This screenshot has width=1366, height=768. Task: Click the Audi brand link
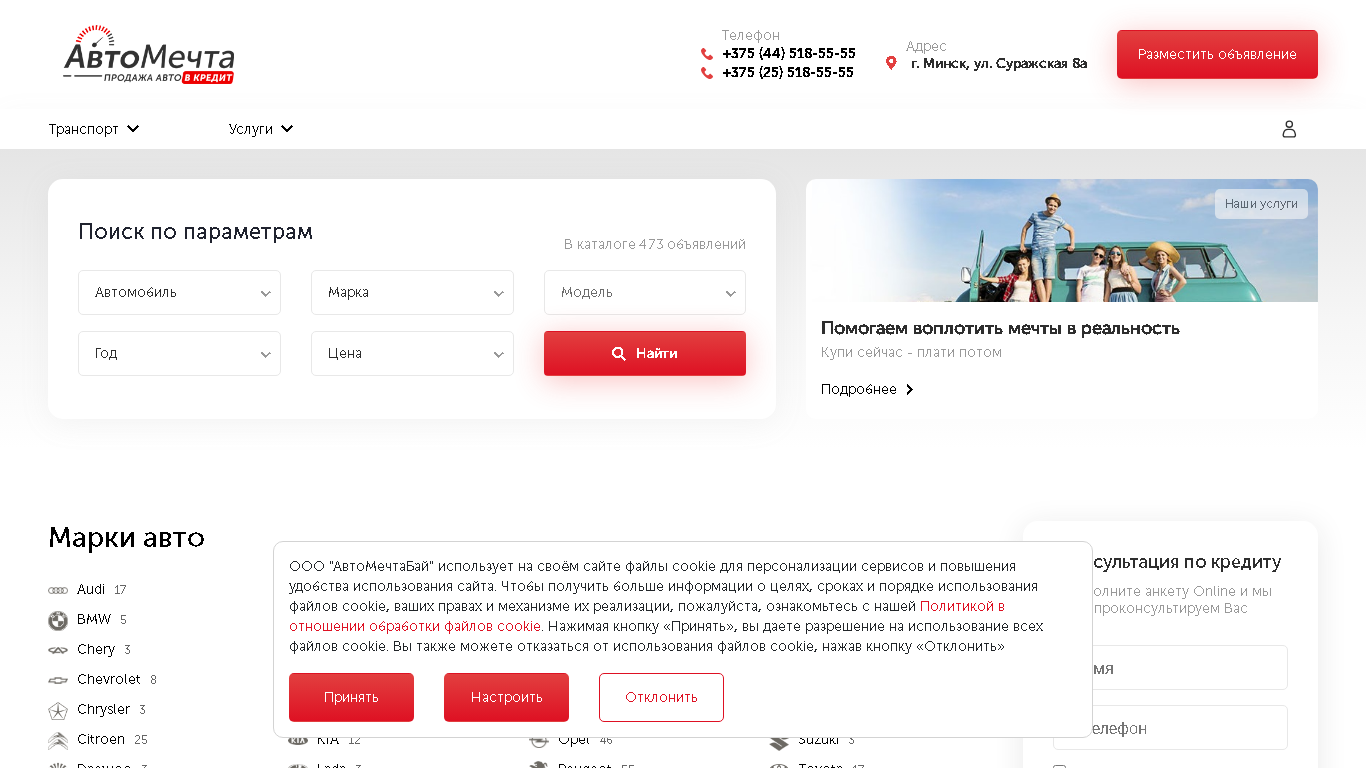(91, 590)
